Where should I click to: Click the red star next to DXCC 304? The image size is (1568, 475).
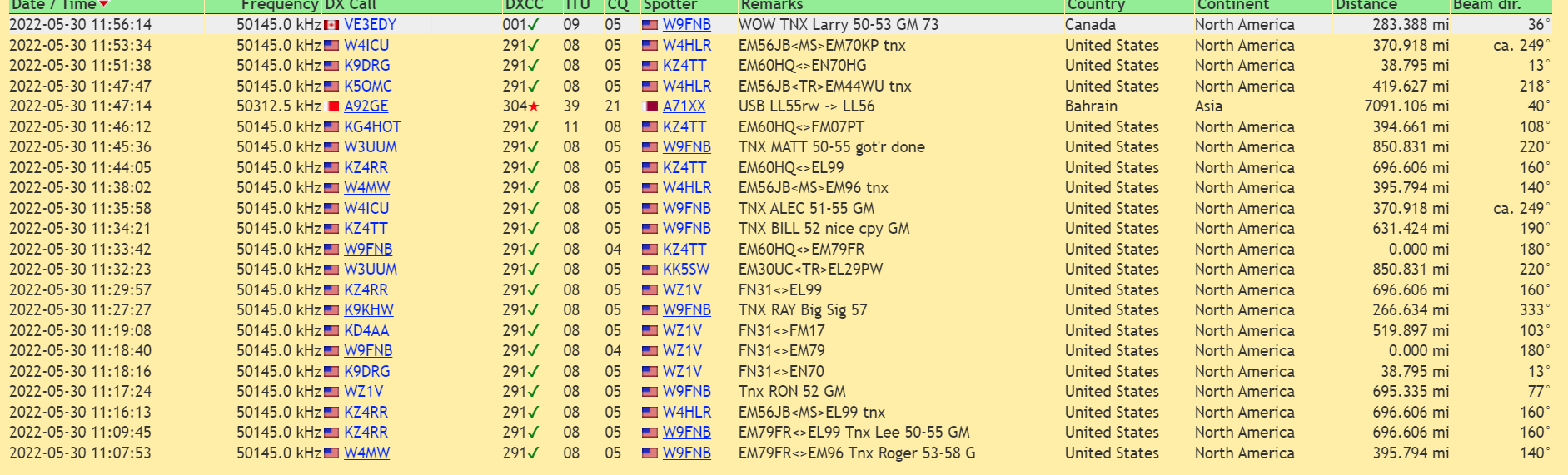point(534,106)
